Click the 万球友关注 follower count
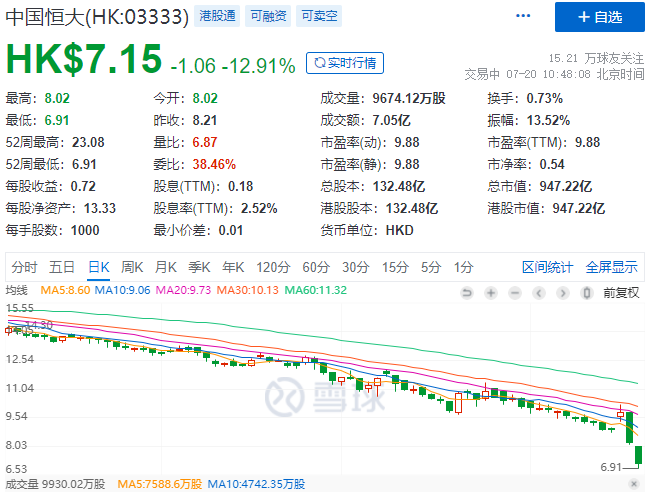The width and height of the screenshot is (646, 492). (x=596, y=58)
